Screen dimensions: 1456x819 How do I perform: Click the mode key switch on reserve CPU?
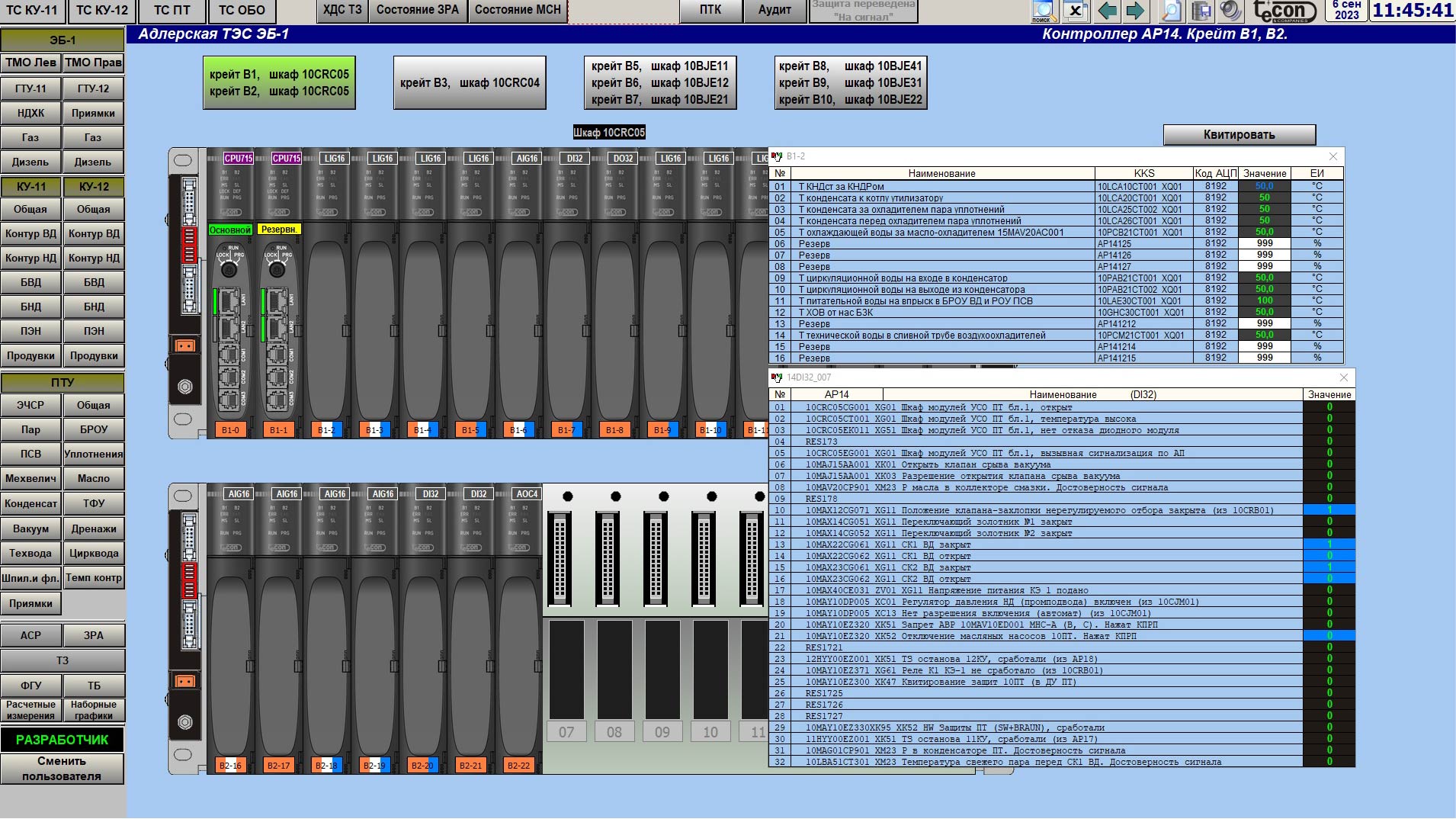[x=277, y=269]
